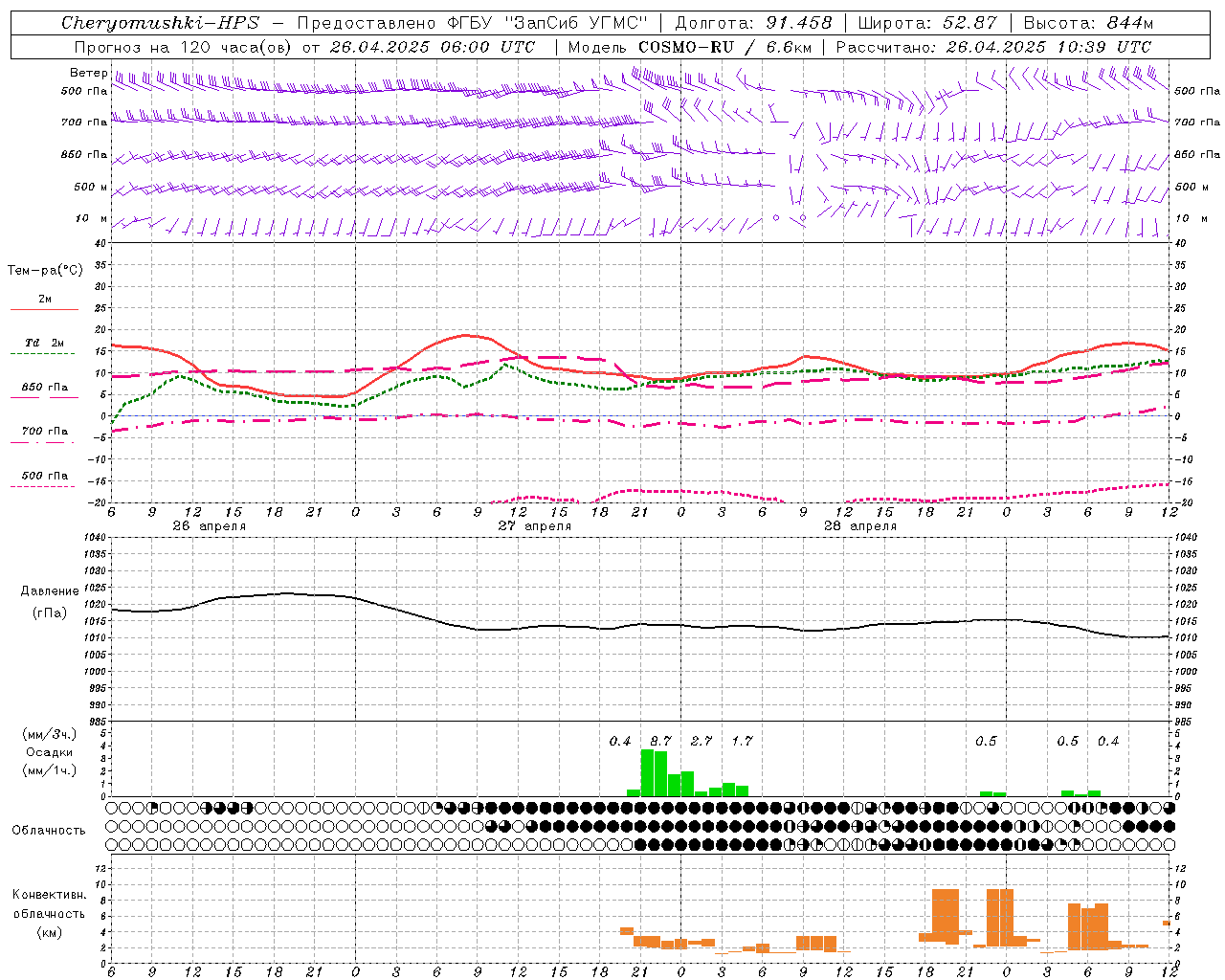Select the "Широта: 52.87" header value

coord(927,23)
